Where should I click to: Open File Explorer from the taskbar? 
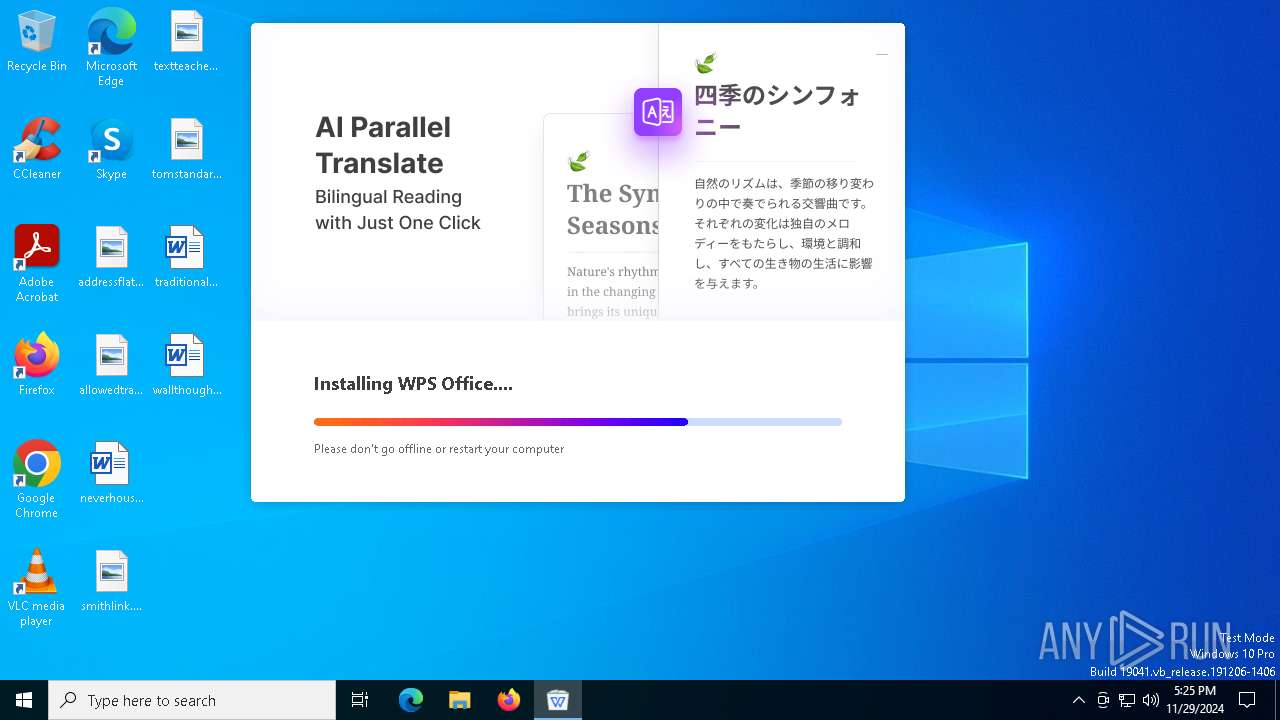(x=460, y=700)
